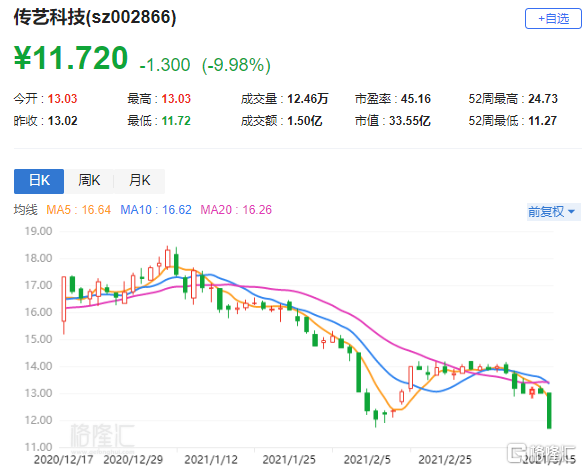Select the tall green candlestick near 2021/2/5

click(x=359, y=372)
